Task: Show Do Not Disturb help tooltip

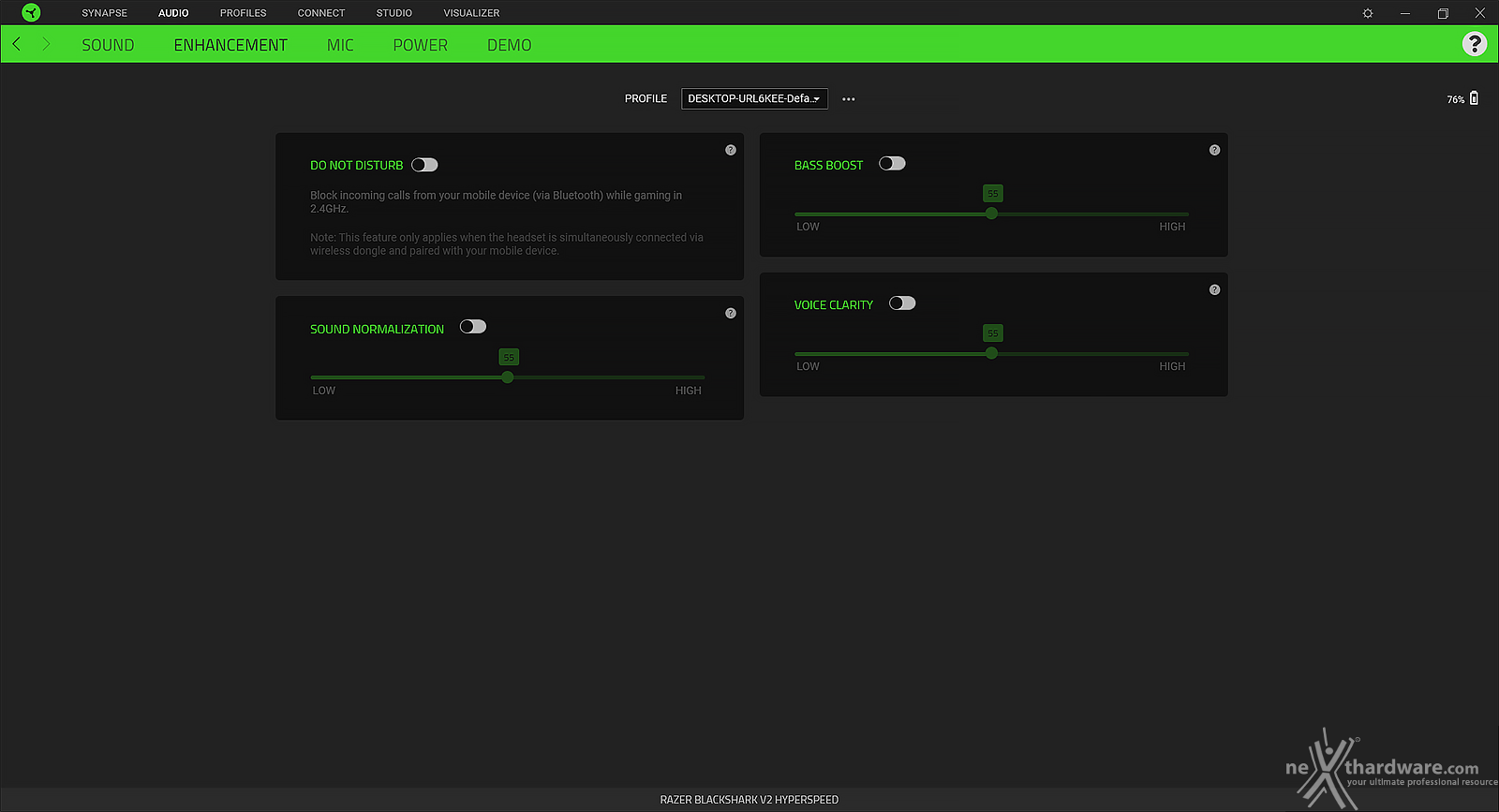Action: point(731,150)
